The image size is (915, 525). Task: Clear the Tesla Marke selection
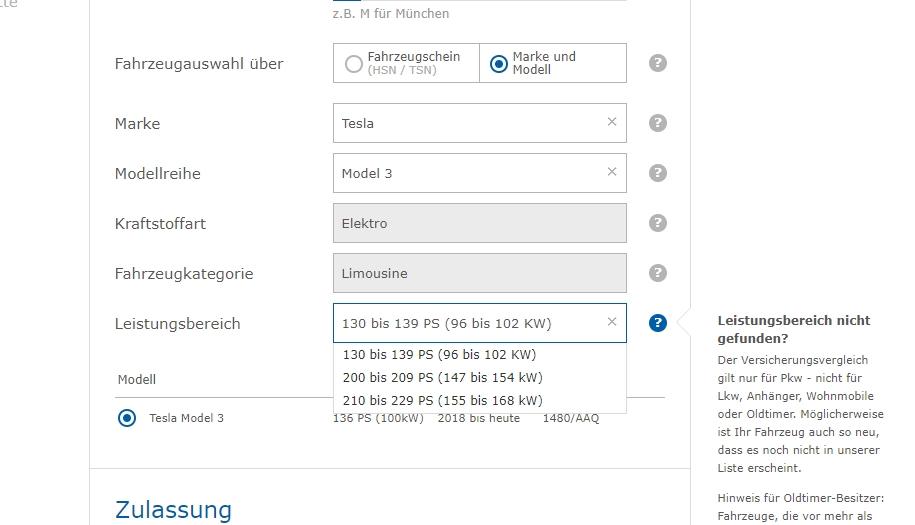612,121
